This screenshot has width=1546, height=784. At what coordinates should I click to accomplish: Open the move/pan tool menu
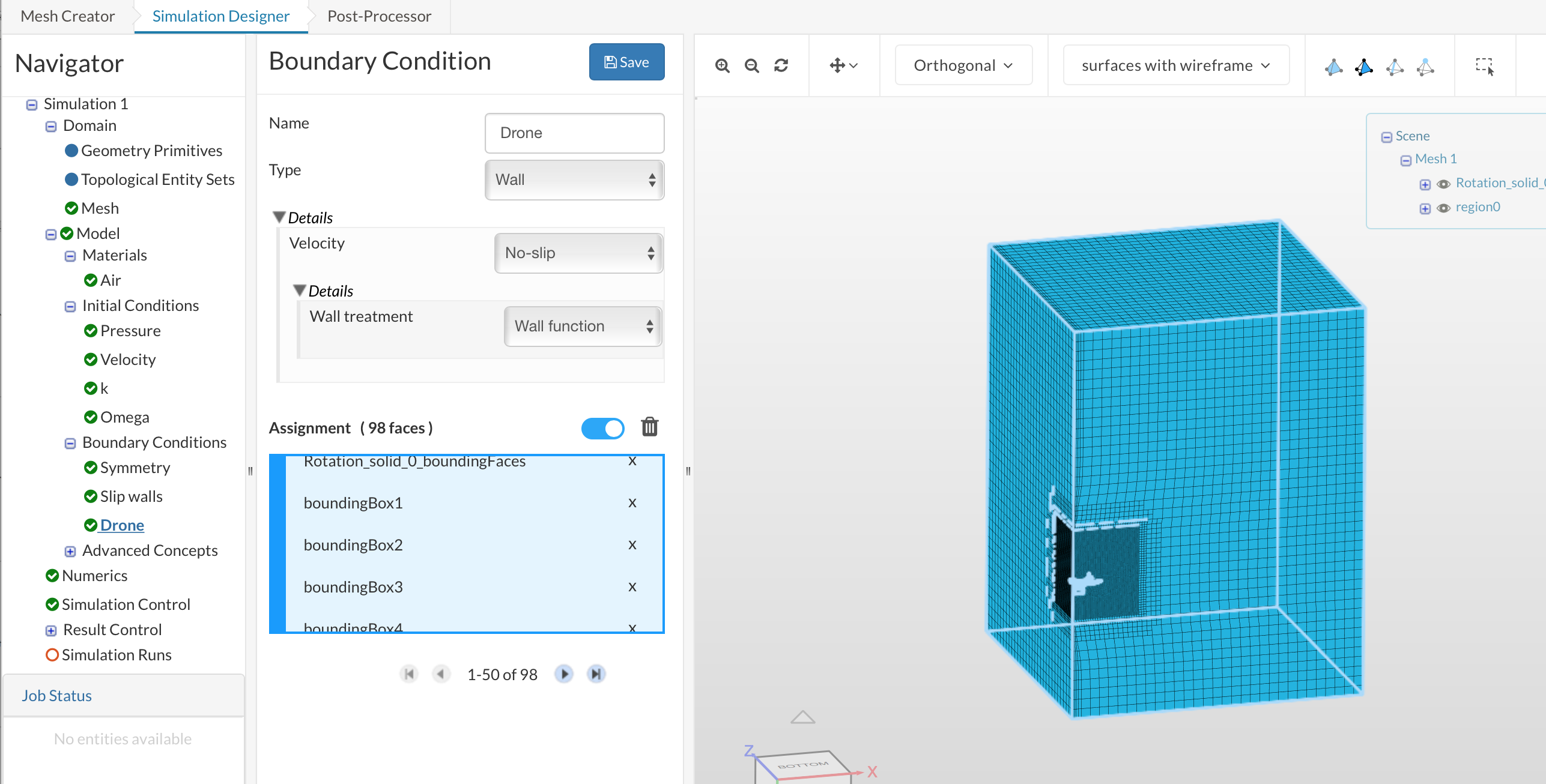pos(843,65)
